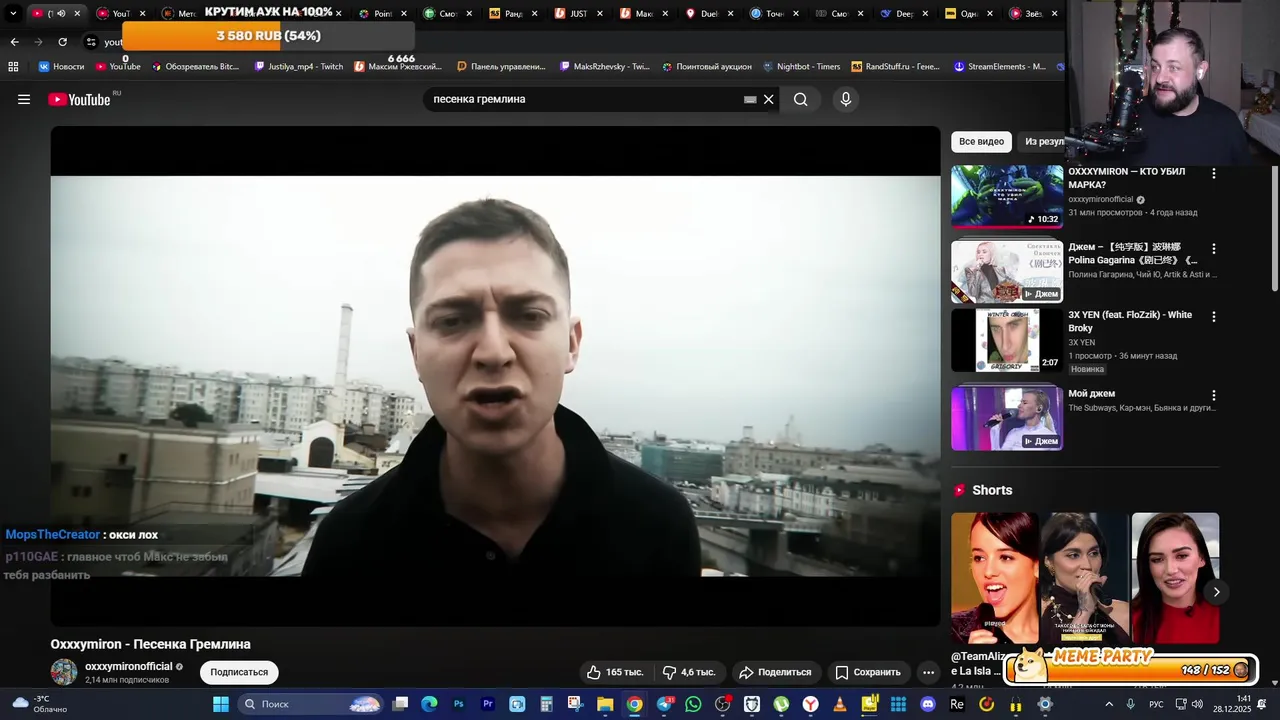Image resolution: width=1280 pixels, height=720 pixels.
Task: Go back in browser
Action: coord(14,42)
